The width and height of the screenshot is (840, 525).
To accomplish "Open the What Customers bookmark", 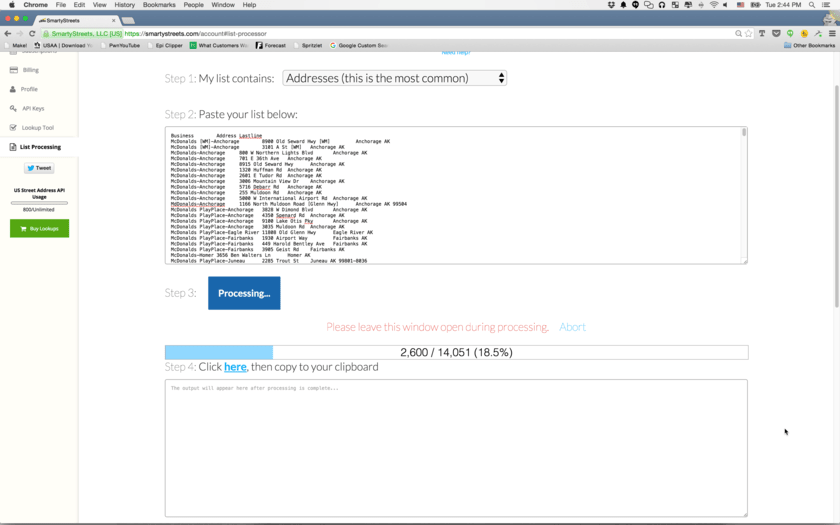I will (219, 46).
